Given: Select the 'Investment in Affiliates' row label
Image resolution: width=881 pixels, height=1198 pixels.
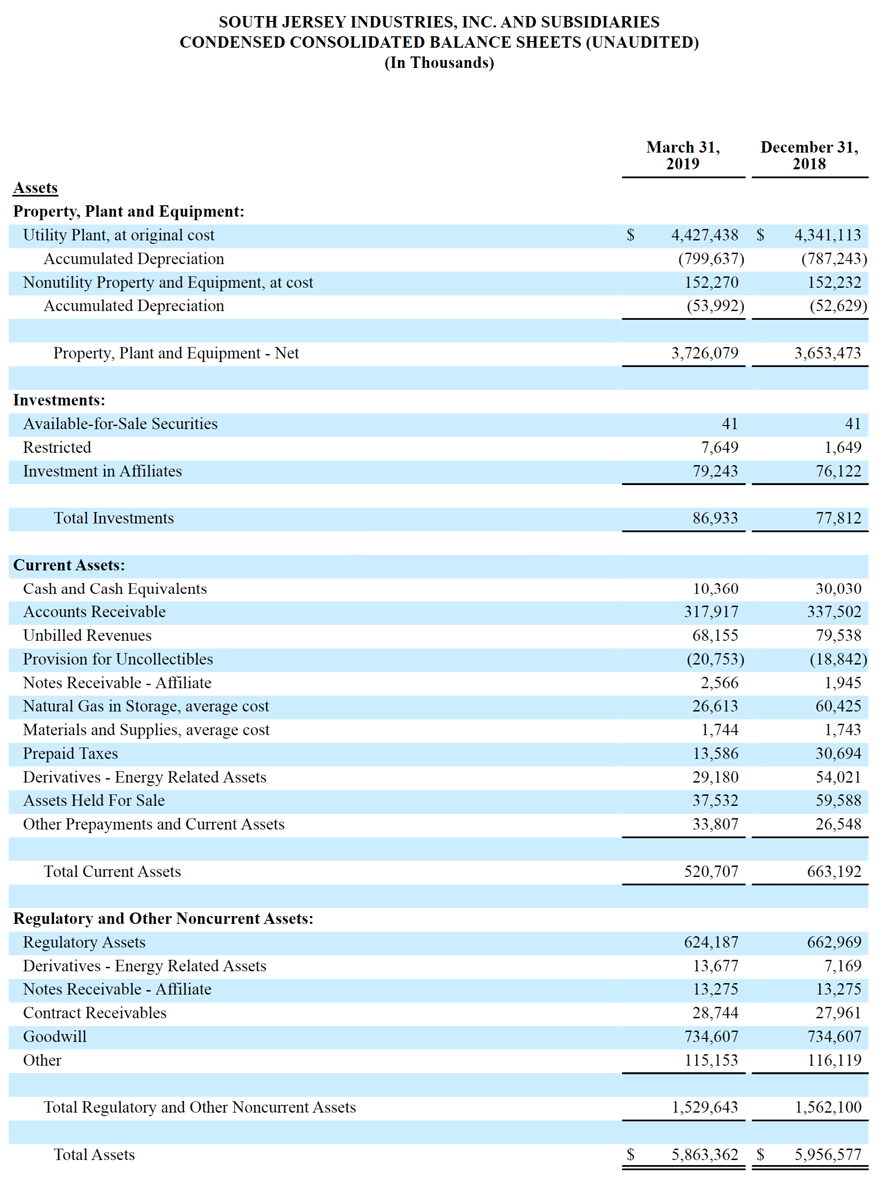Looking at the screenshot, I should pyautogui.click(x=102, y=471).
